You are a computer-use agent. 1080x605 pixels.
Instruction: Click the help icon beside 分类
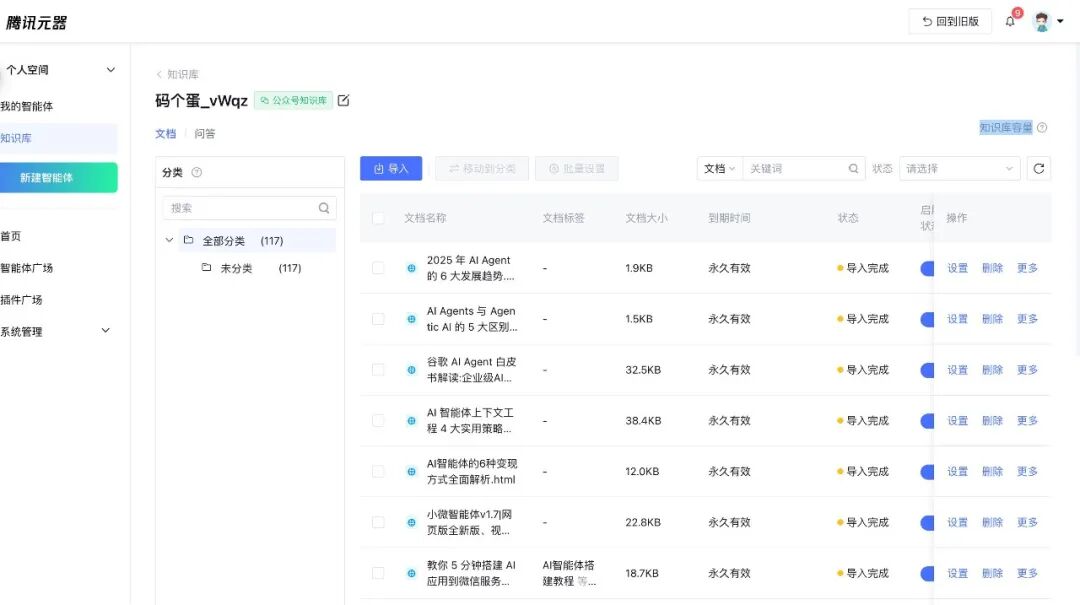click(x=196, y=172)
